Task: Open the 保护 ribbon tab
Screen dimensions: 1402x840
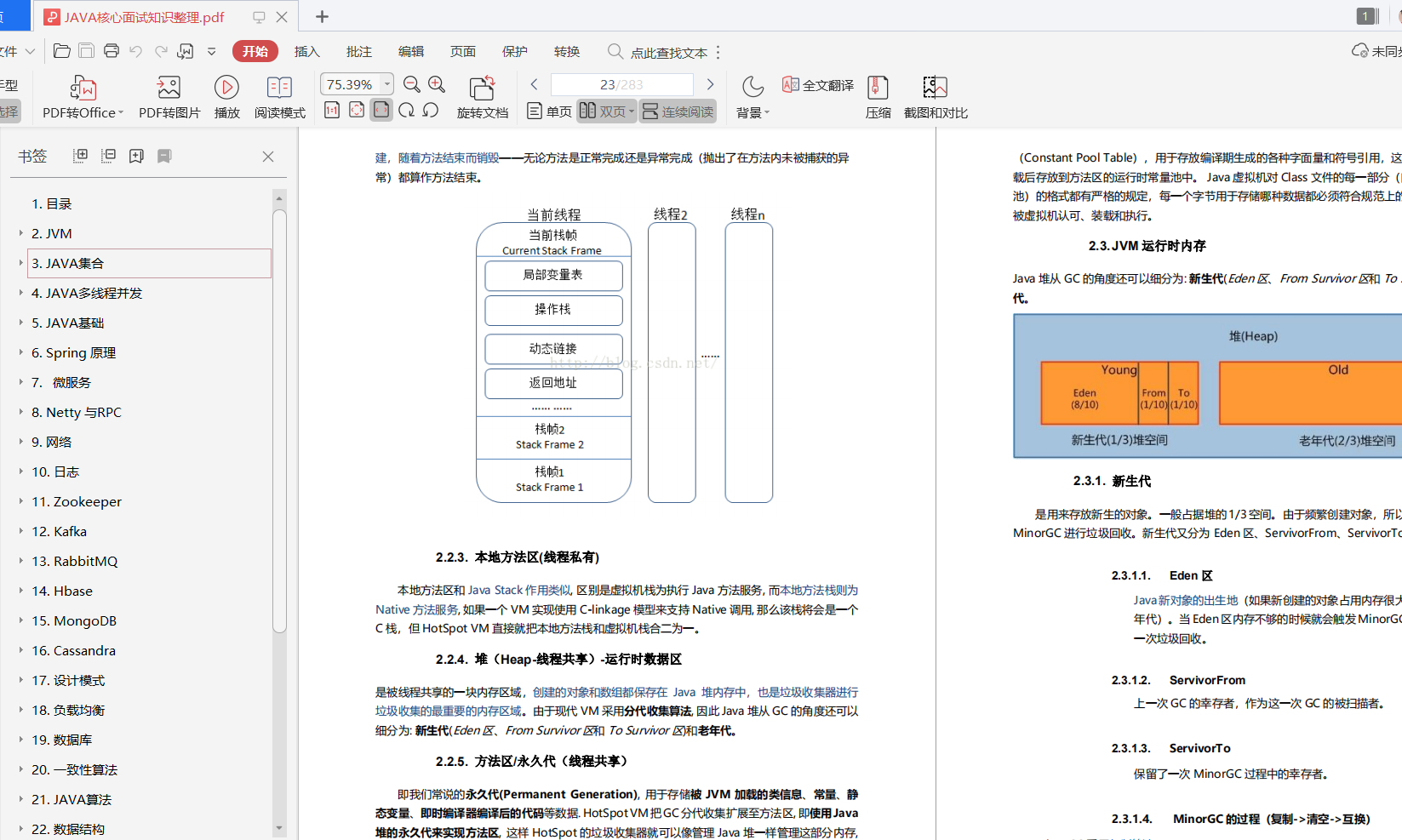Action: click(x=514, y=52)
